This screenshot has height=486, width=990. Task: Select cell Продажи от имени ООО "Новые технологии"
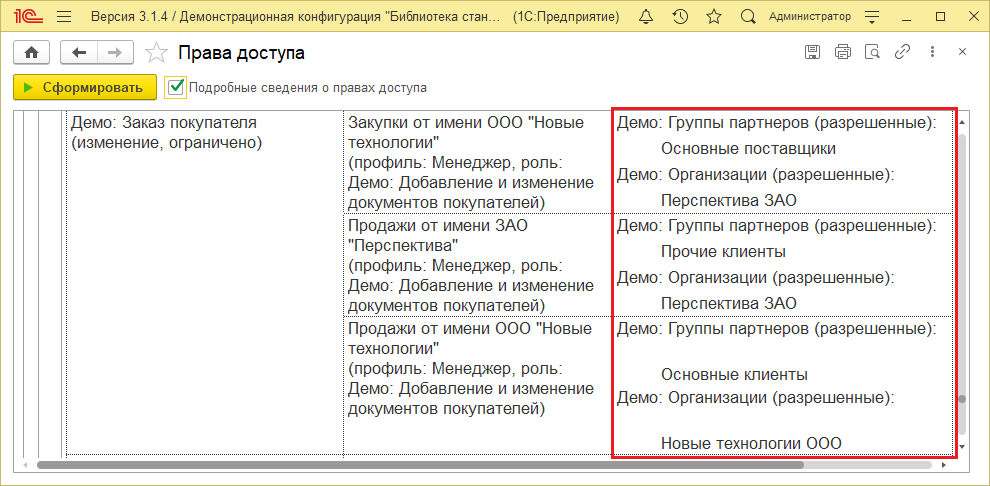point(478,385)
